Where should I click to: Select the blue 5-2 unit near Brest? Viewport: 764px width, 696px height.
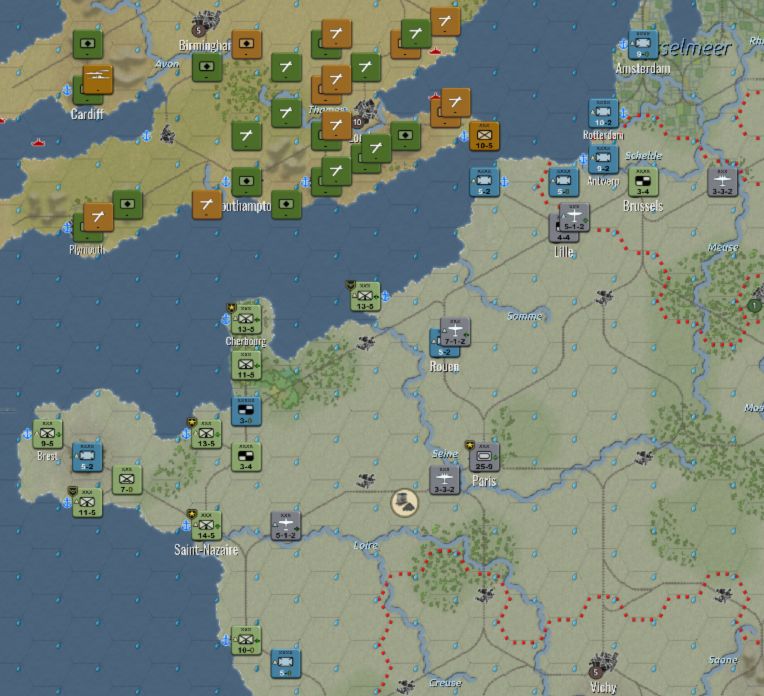tap(87, 457)
